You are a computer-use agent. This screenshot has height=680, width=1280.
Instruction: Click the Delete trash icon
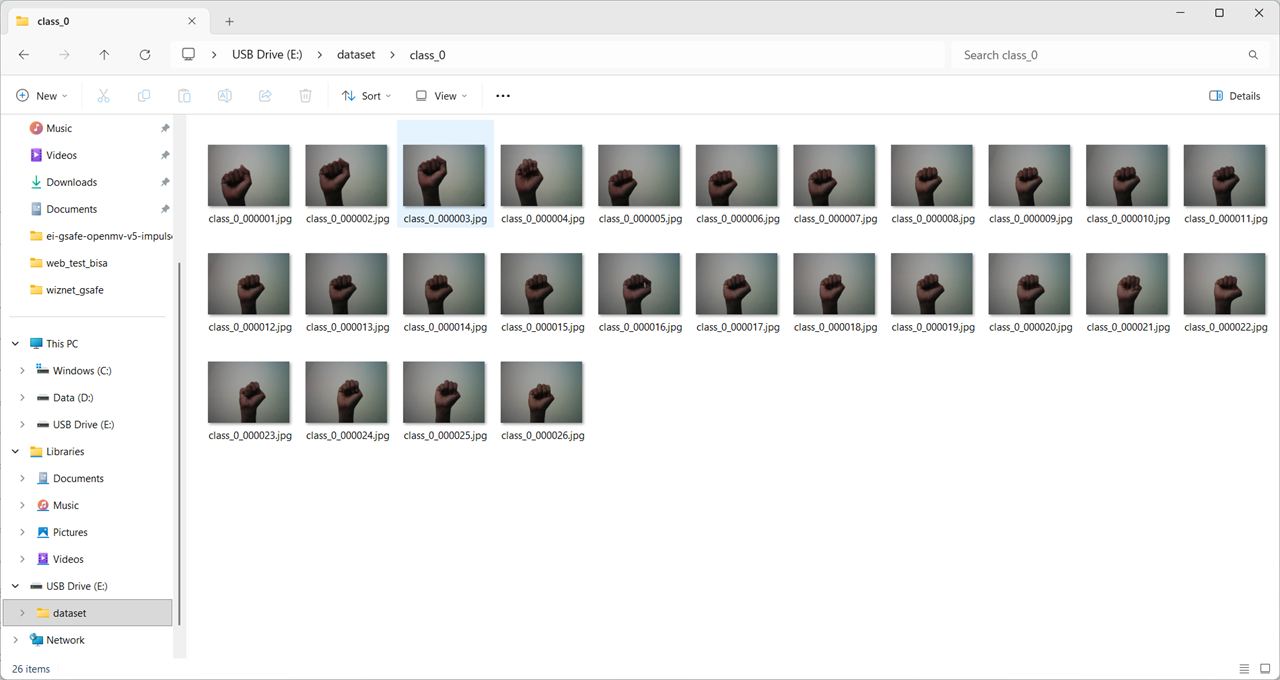tap(306, 96)
